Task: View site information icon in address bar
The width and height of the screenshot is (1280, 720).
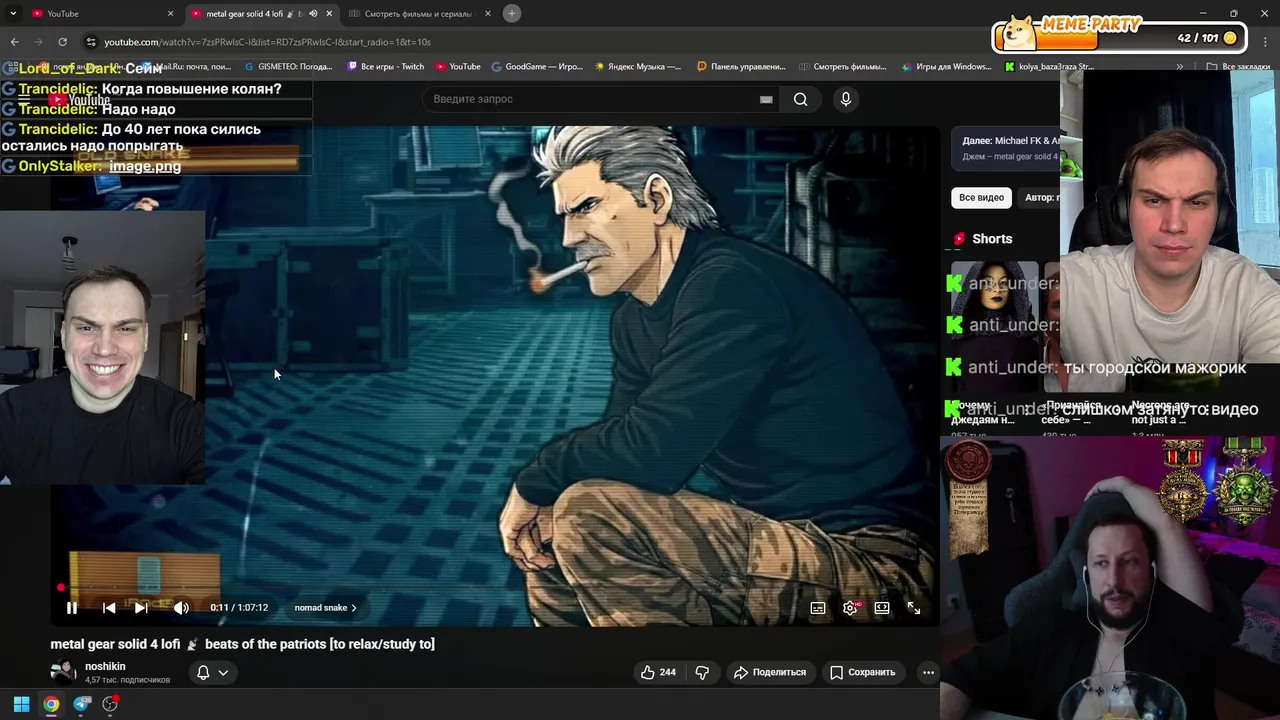Action: pos(91,42)
